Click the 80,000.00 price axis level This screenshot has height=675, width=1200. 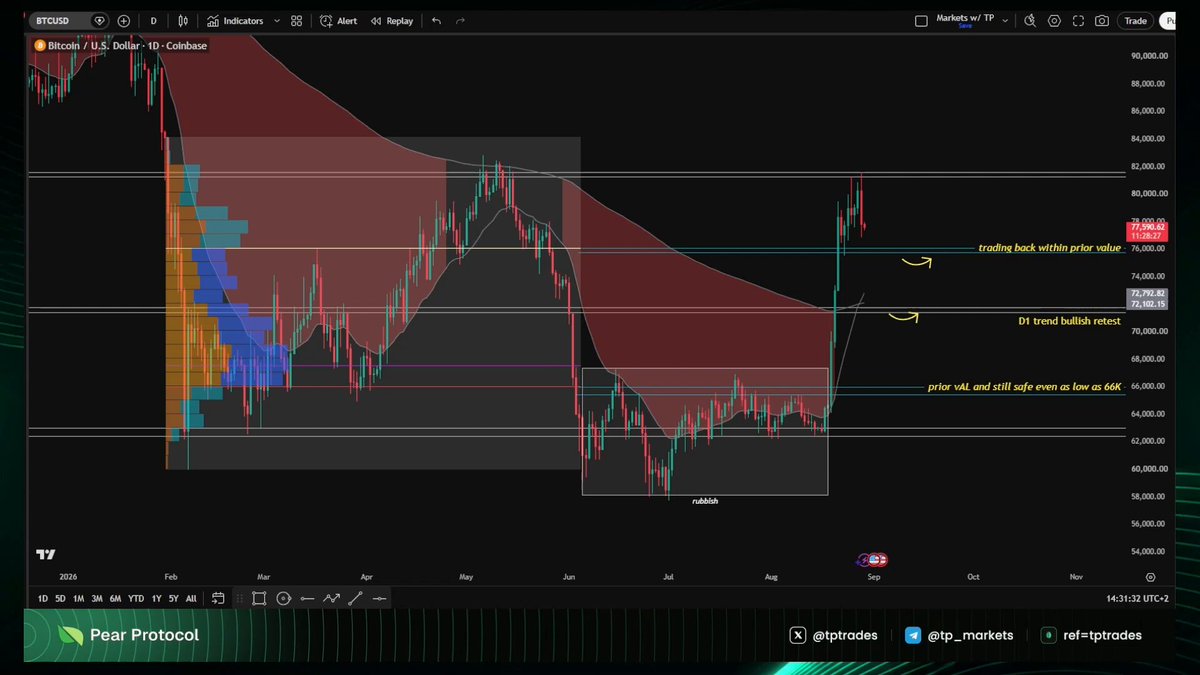click(x=1149, y=194)
